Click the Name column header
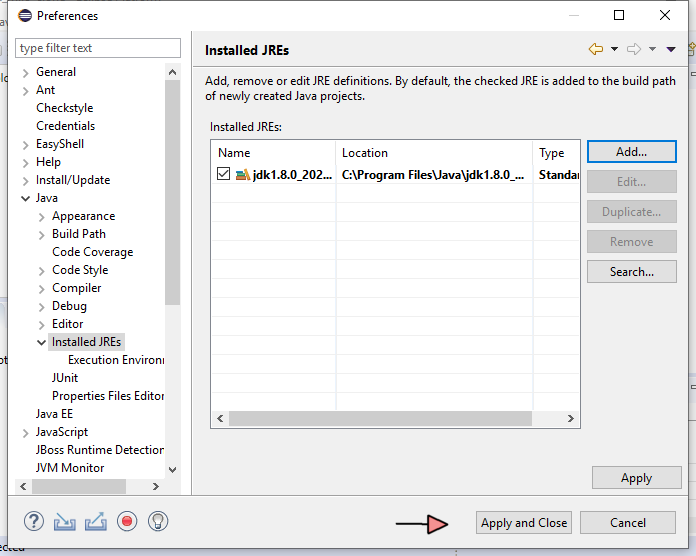The height and width of the screenshot is (556, 696). tap(273, 153)
